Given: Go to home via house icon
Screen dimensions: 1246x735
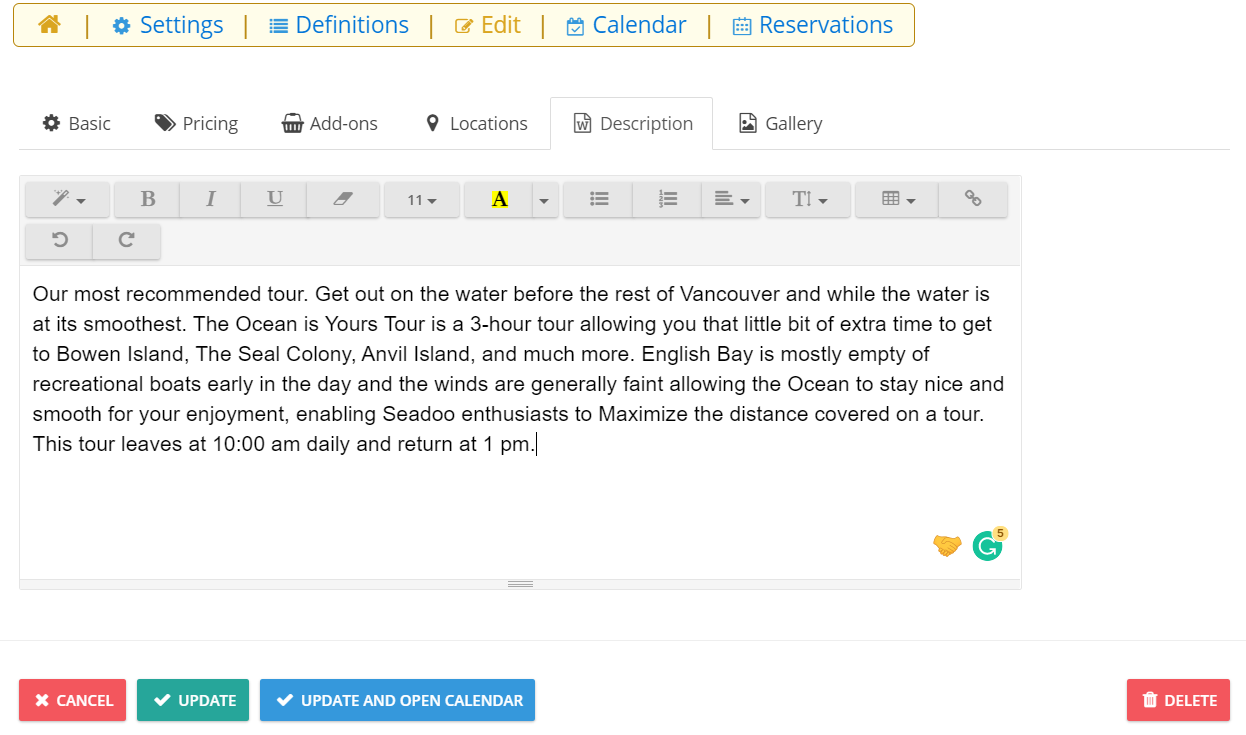Looking at the screenshot, I should click(49, 25).
